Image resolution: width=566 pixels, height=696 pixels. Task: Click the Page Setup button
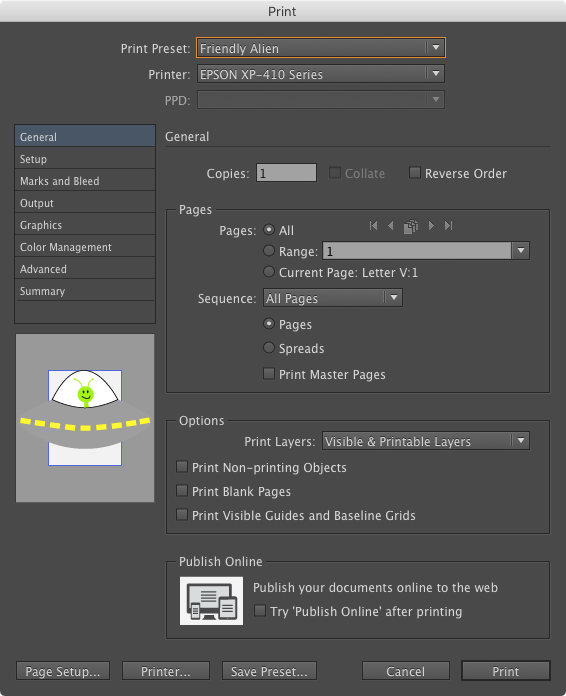pos(63,671)
